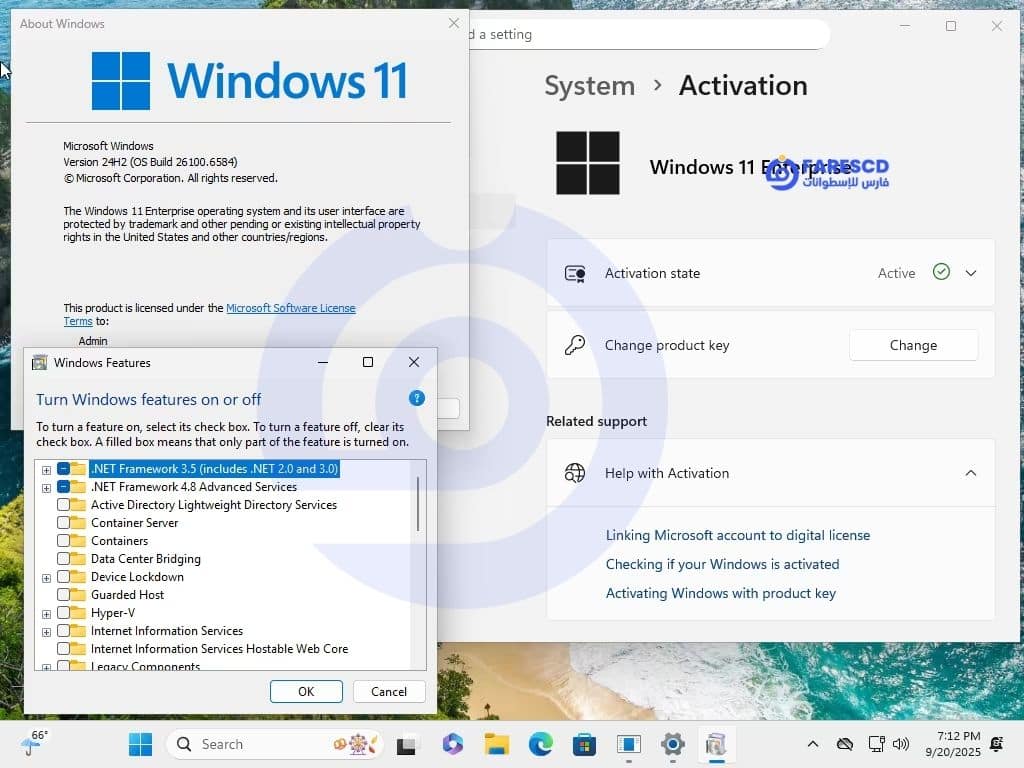Image resolution: width=1024 pixels, height=768 pixels.
Task: Open Microsoft Store from the taskbar
Action: (x=585, y=744)
